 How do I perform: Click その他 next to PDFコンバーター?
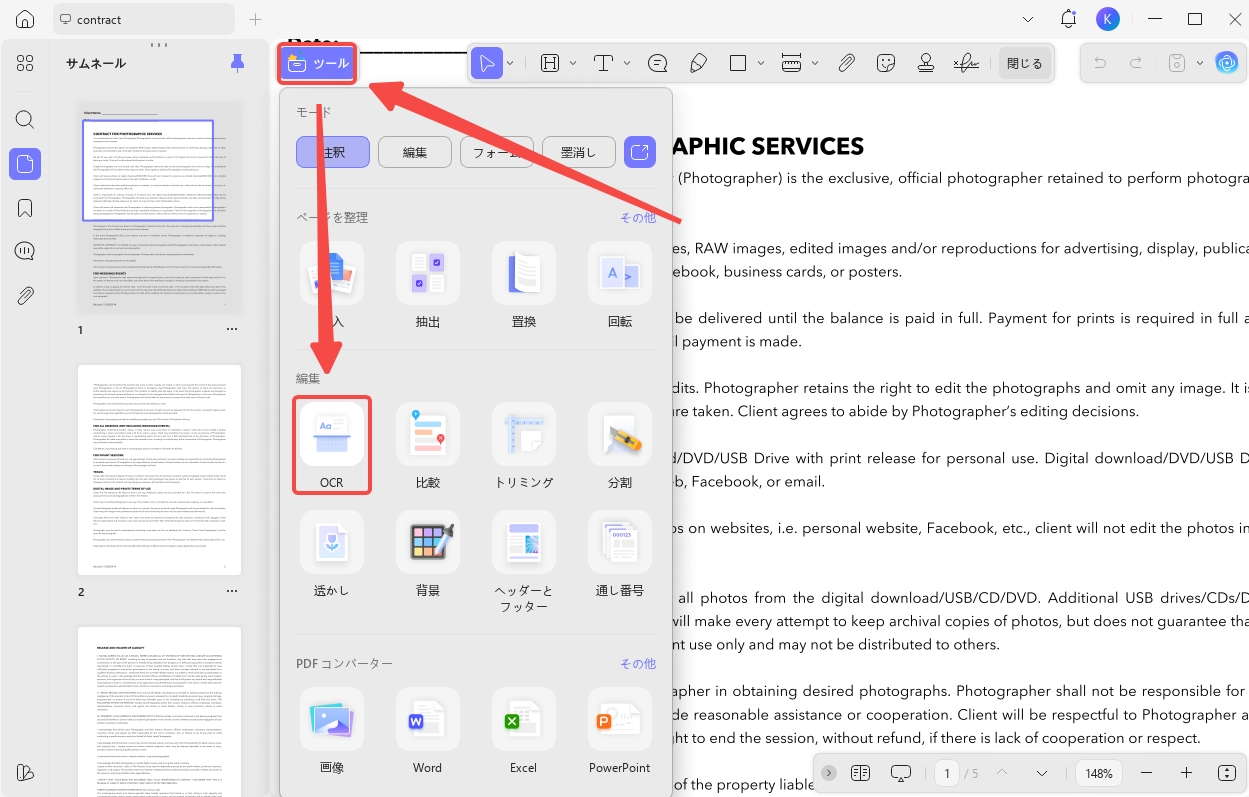pos(637,663)
